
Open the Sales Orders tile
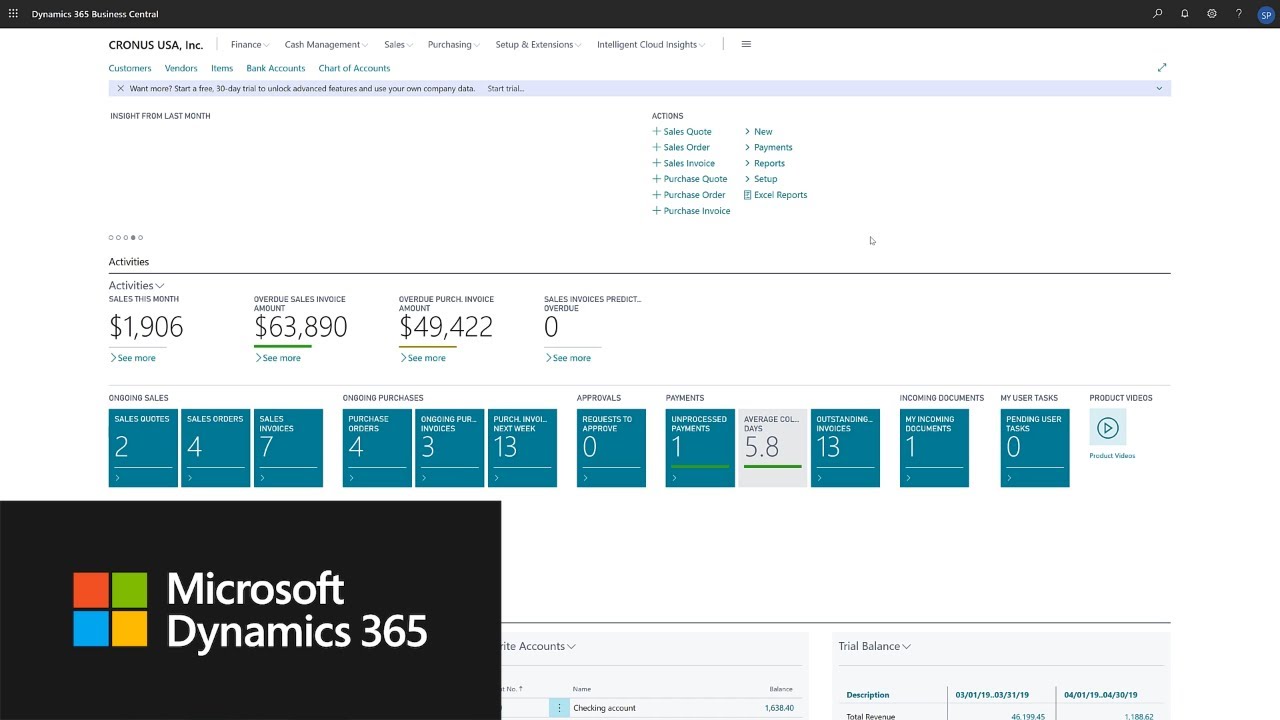(x=215, y=447)
